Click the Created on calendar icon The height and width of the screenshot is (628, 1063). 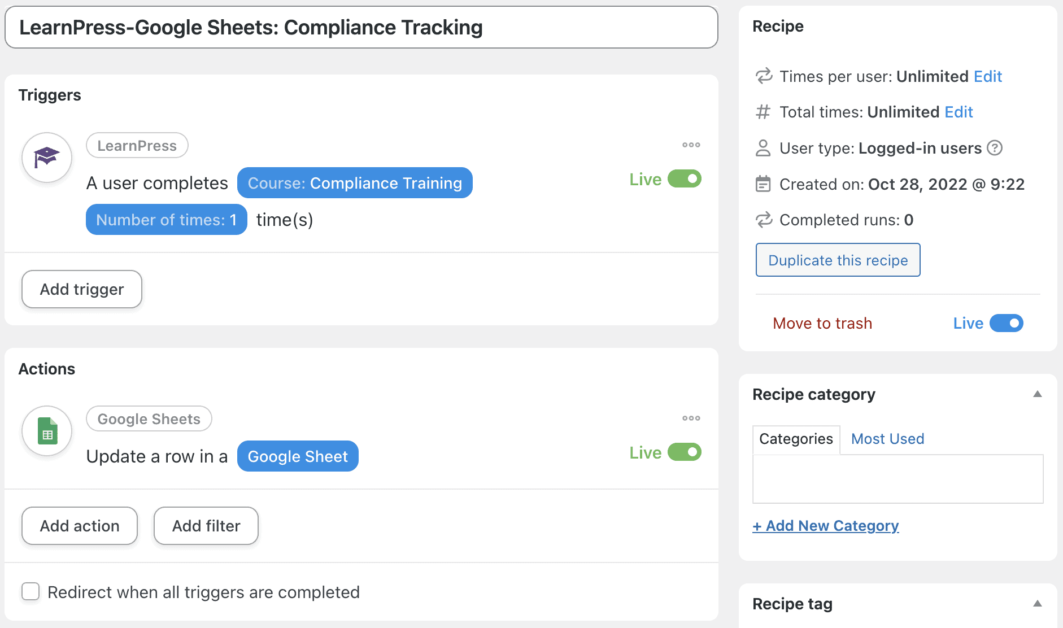pyautogui.click(x=763, y=184)
